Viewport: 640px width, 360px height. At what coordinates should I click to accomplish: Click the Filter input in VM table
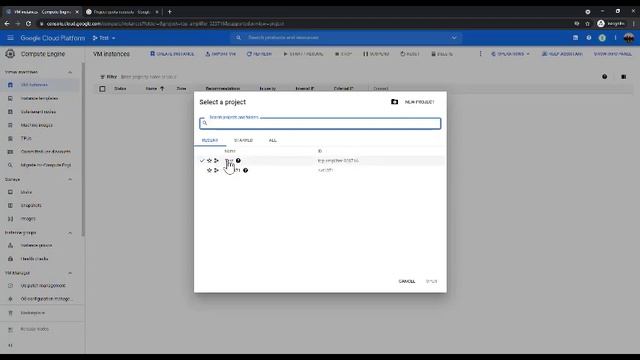pyautogui.click(x=149, y=77)
